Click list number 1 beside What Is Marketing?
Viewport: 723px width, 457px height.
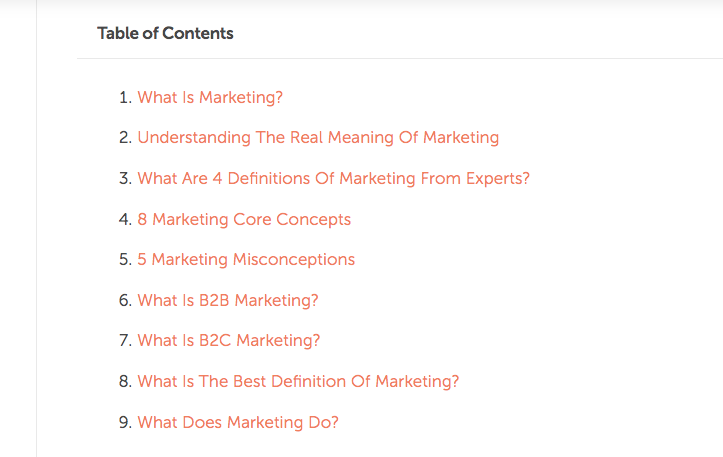[x=125, y=97]
